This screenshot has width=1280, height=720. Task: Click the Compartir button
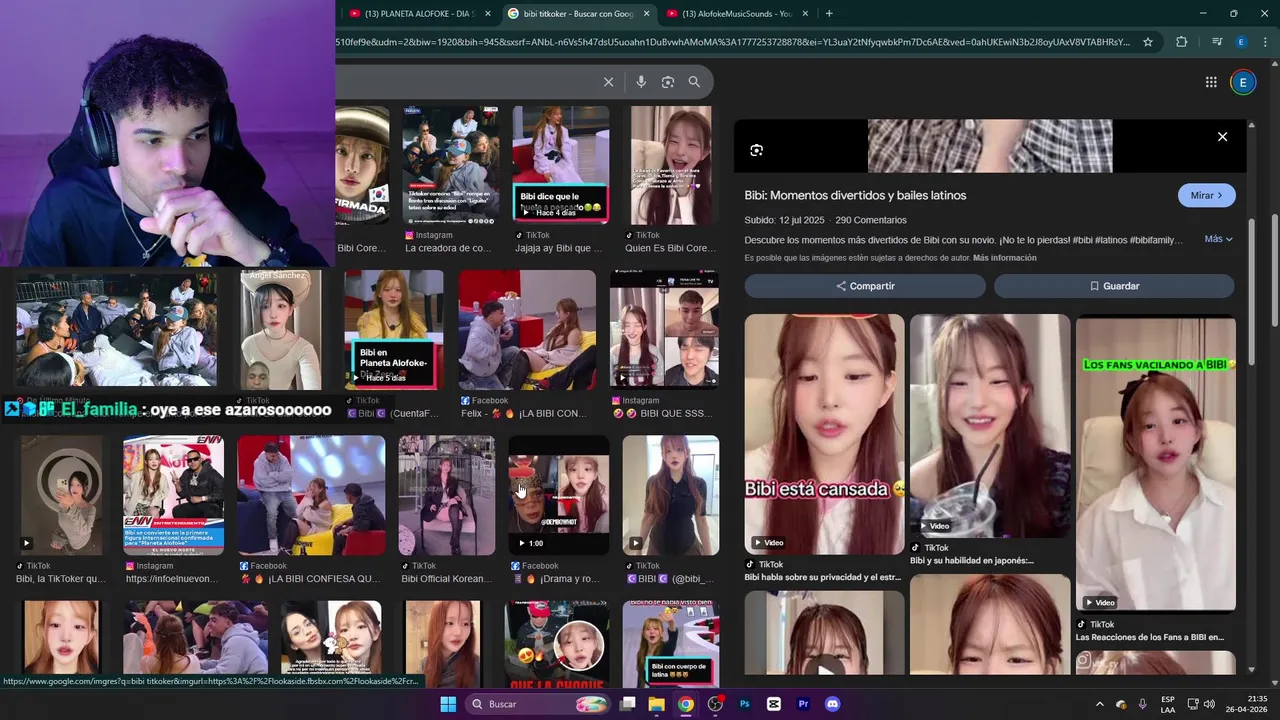tap(865, 286)
